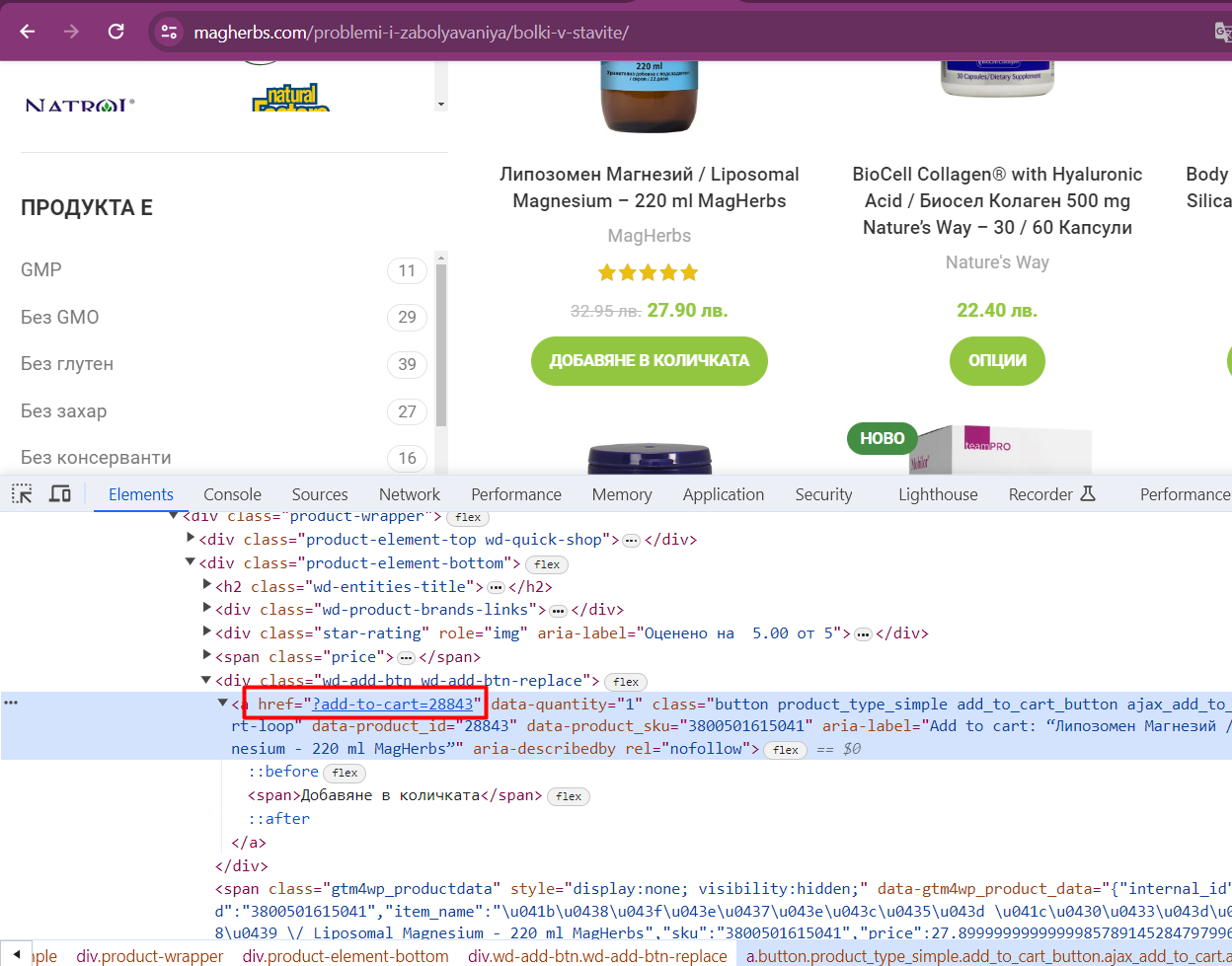
Task: Select div.wd-add-btn.wd-add-btn-replace in breadcrumb
Action: 598,955
